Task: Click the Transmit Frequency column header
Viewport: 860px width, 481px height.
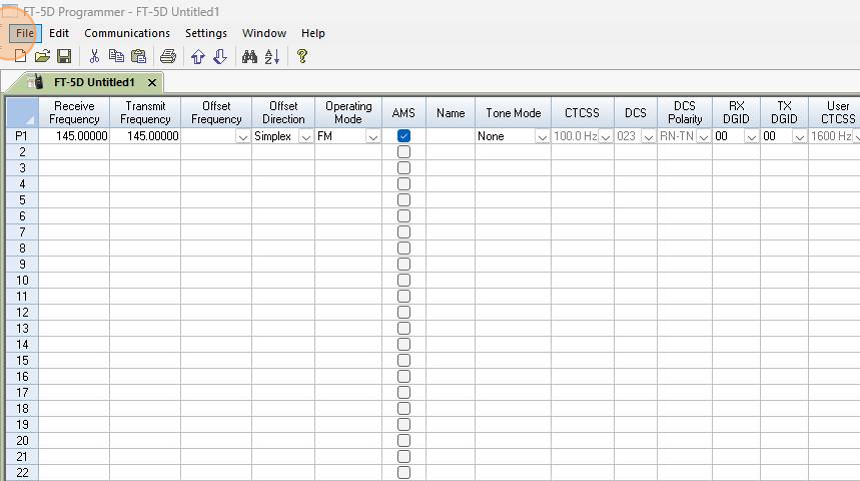Action: tap(145, 112)
